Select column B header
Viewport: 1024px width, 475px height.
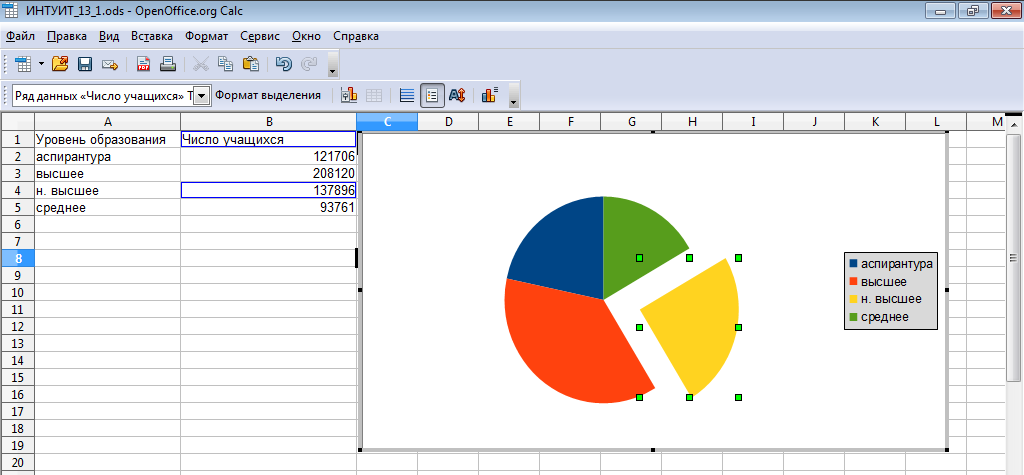click(268, 122)
